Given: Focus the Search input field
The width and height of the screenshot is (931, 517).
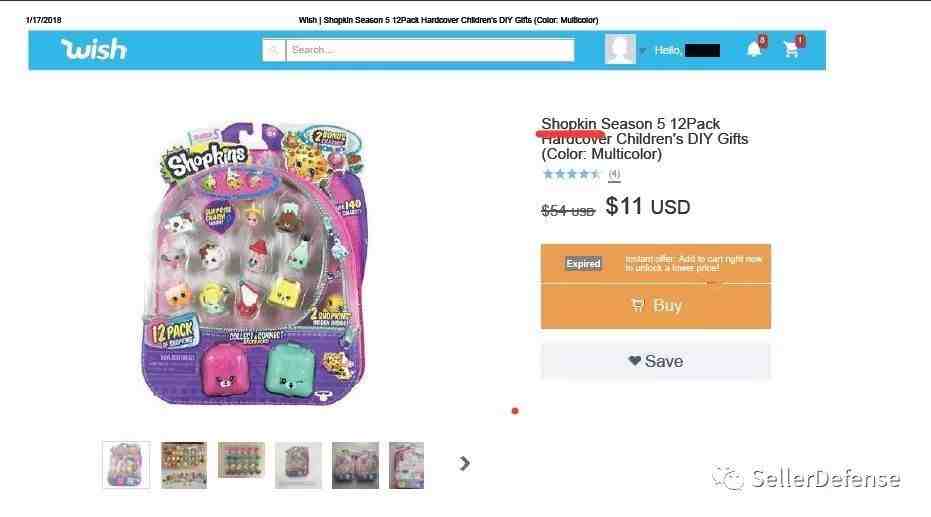Looking at the screenshot, I should [430, 50].
